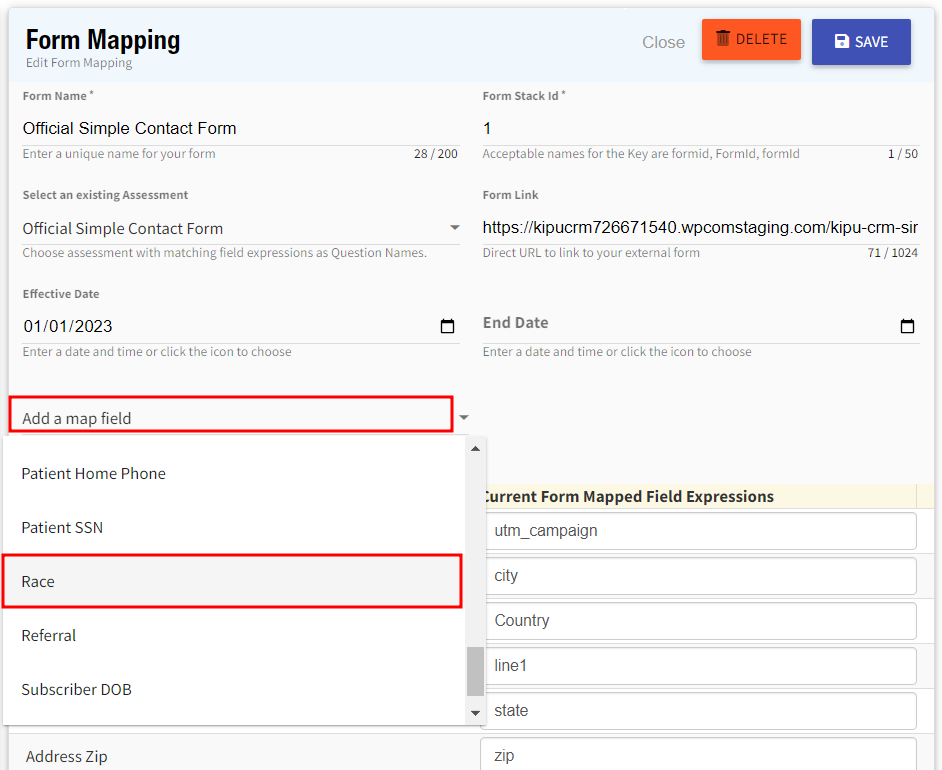Click the Close link
The height and width of the screenshot is (770, 942).
pos(663,42)
